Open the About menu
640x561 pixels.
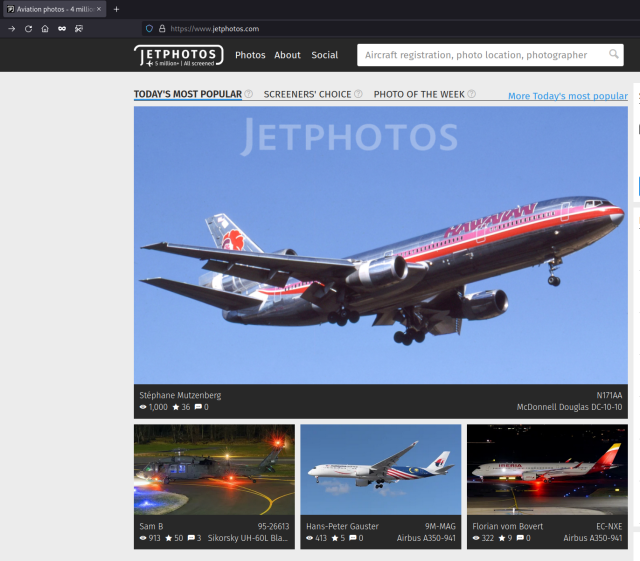[x=287, y=55]
